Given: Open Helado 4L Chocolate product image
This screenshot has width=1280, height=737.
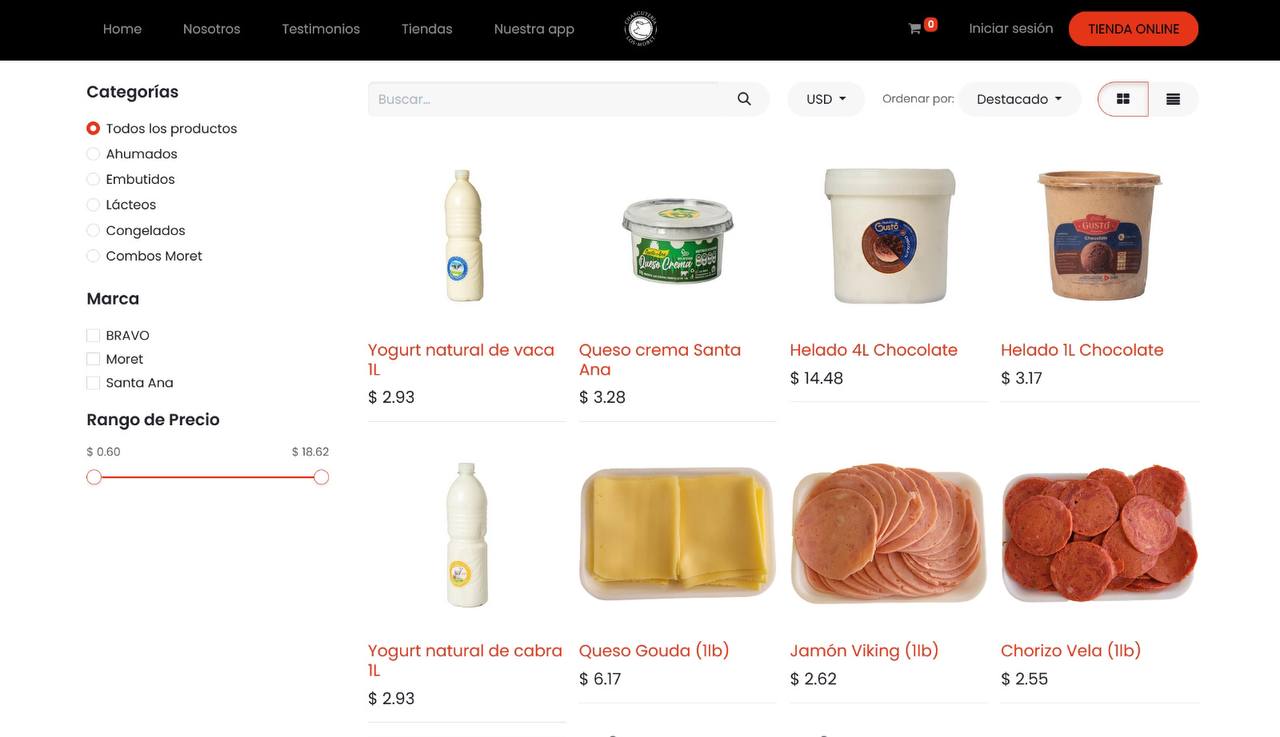Looking at the screenshot, I should coord(889,235).
